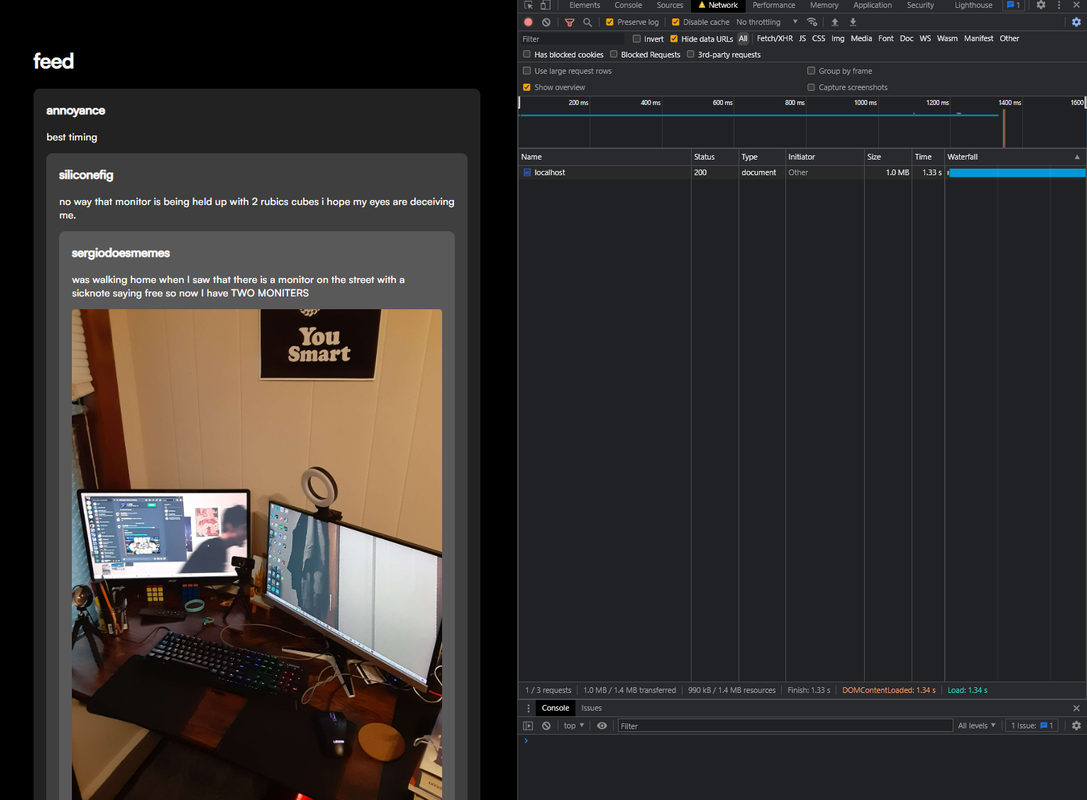This screenshot has height=800, width=1087.
Task: Click the network Filter text field
Action: pyautogui.click(x=573, y=39)
